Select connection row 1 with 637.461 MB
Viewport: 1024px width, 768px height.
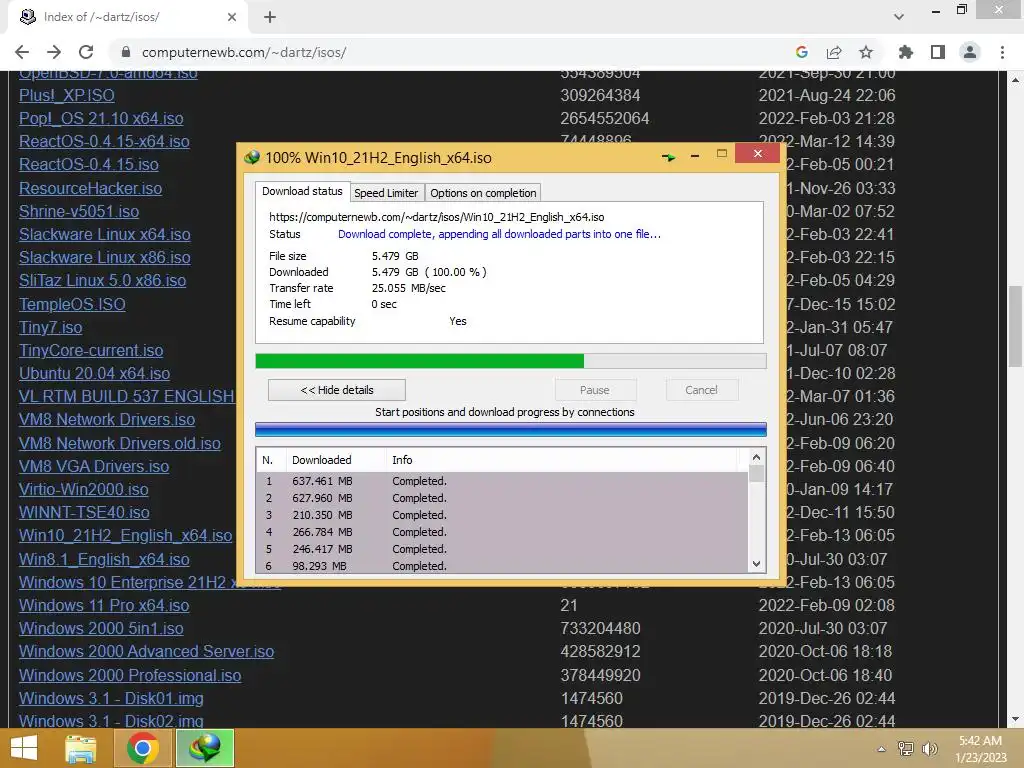coord(502,481)
